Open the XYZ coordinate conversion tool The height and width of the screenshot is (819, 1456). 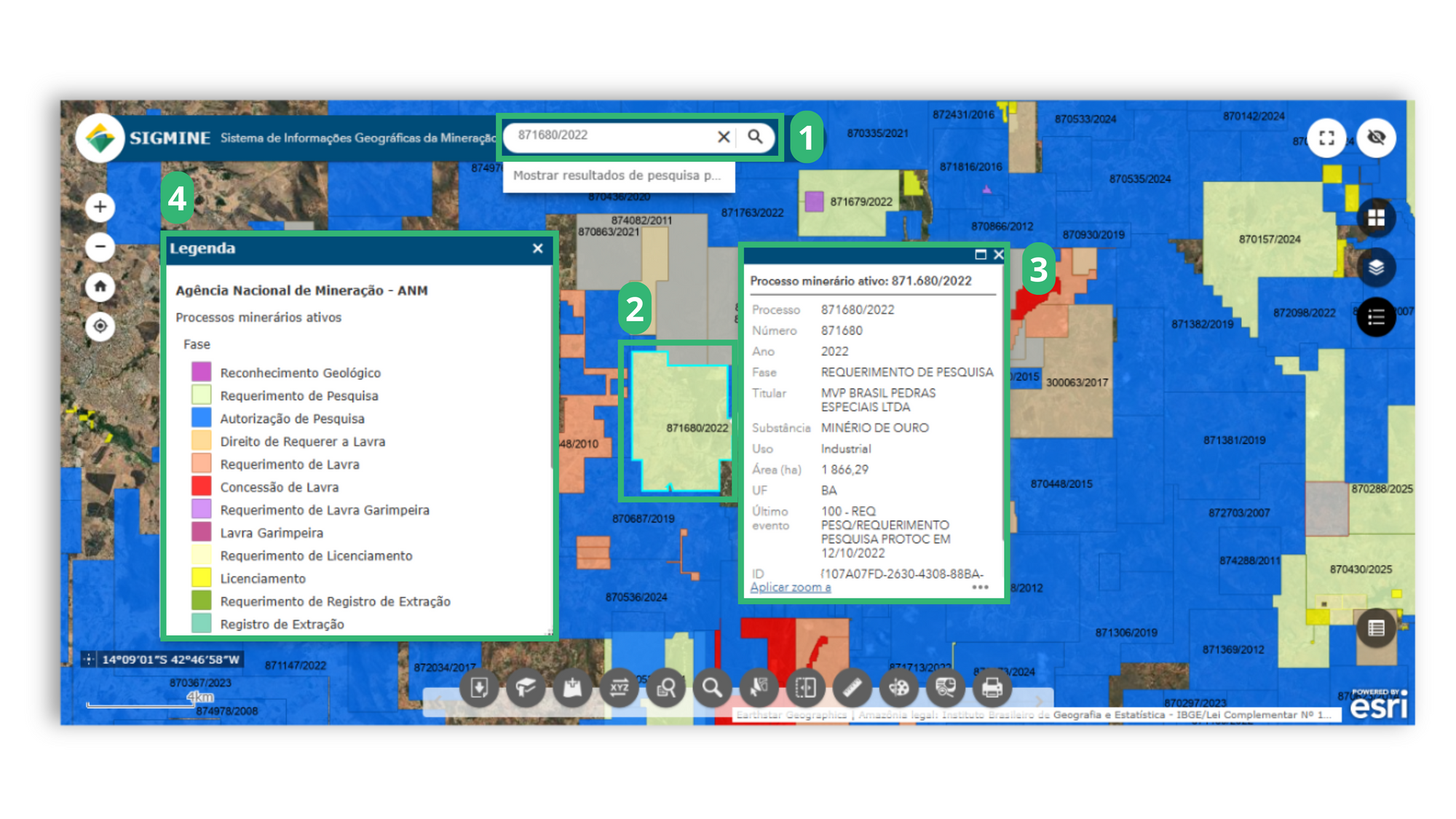(619, 687)
